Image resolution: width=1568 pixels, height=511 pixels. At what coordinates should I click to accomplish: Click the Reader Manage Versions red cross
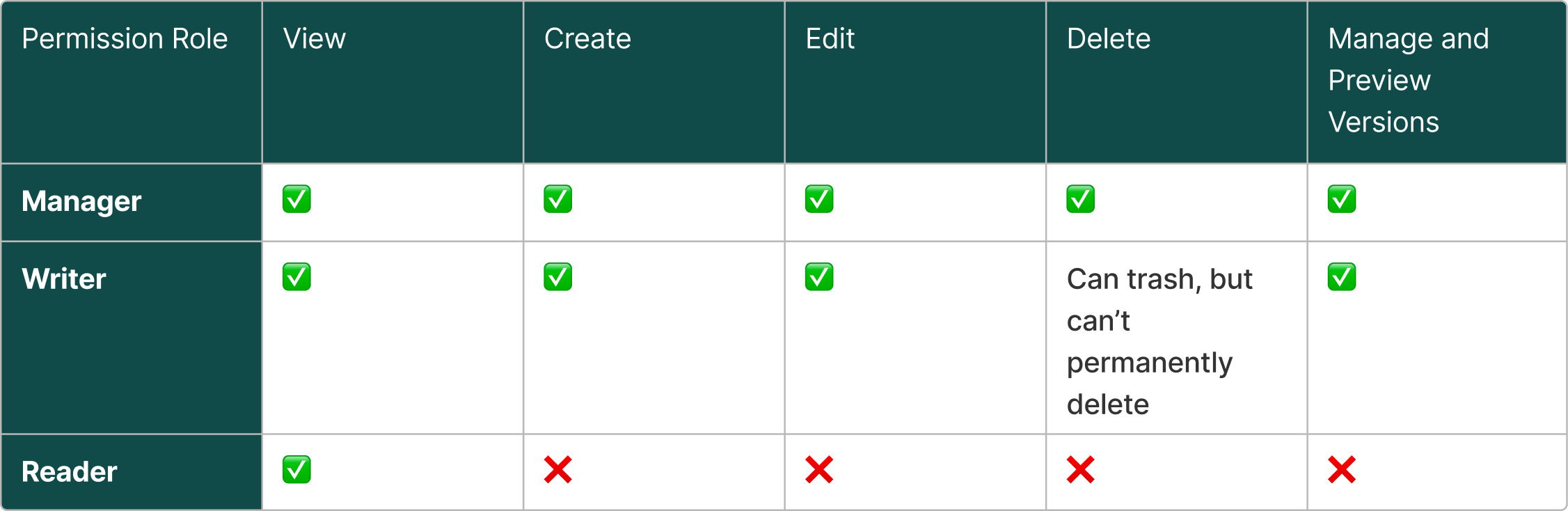pyautogui.click(x=1341, y=470)
